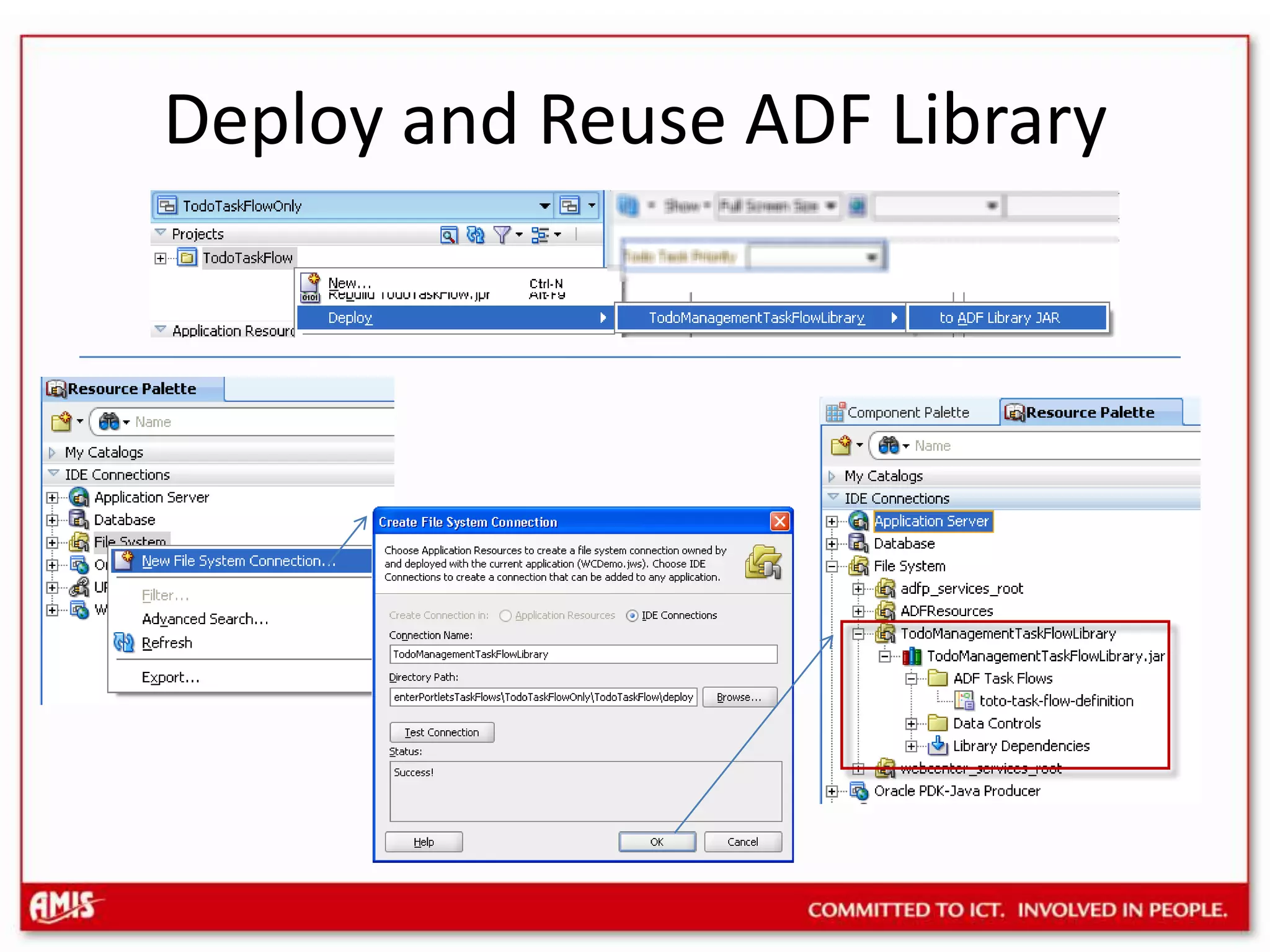Click Cancel in the Create File System Connection dialog

[742, 842]
